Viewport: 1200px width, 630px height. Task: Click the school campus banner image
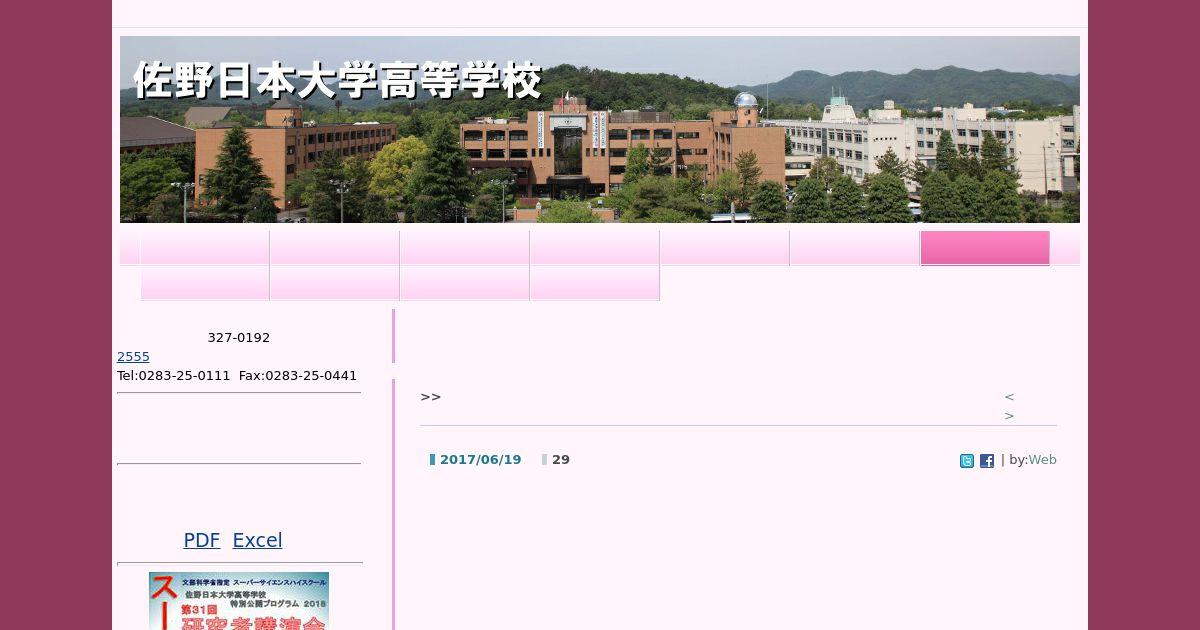point(600,129)
